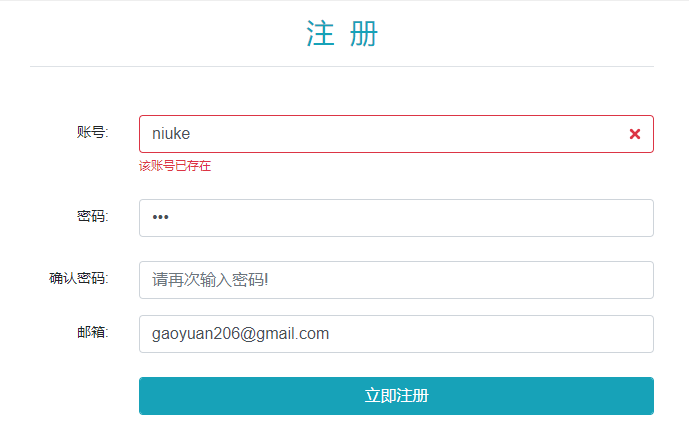
Task: Click the red X error icon in account field
Action: (x=635, y=134)
